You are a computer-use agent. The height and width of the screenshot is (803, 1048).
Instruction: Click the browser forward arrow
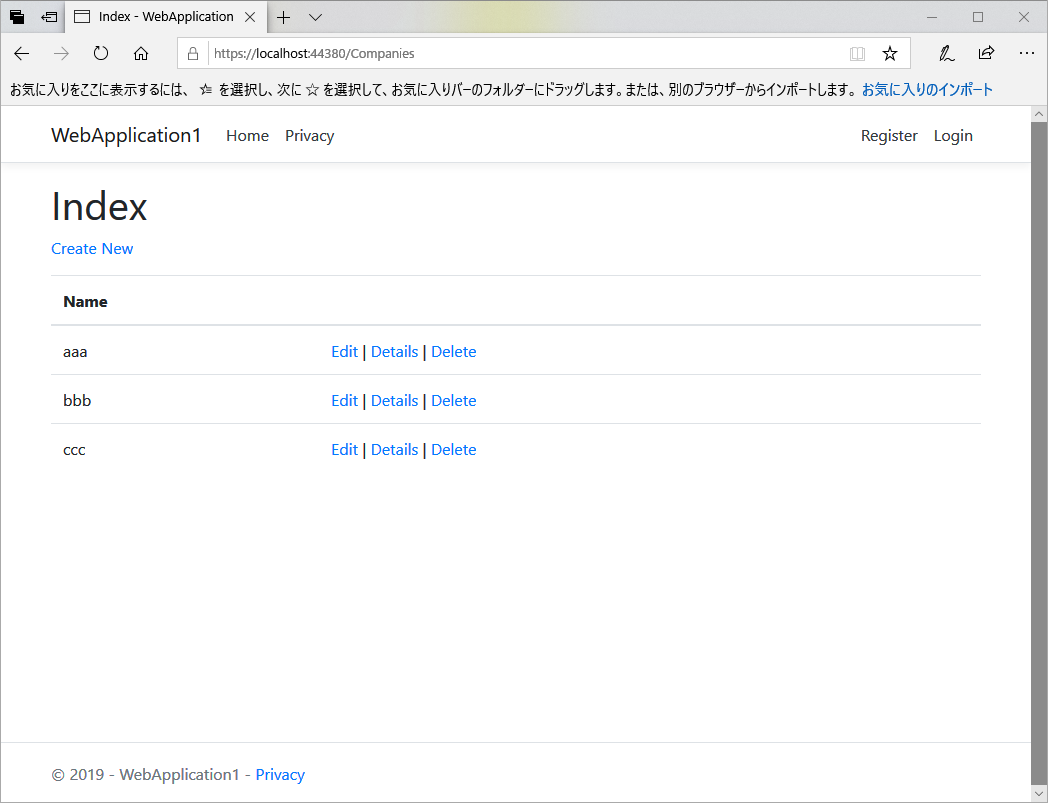[61, 53]
